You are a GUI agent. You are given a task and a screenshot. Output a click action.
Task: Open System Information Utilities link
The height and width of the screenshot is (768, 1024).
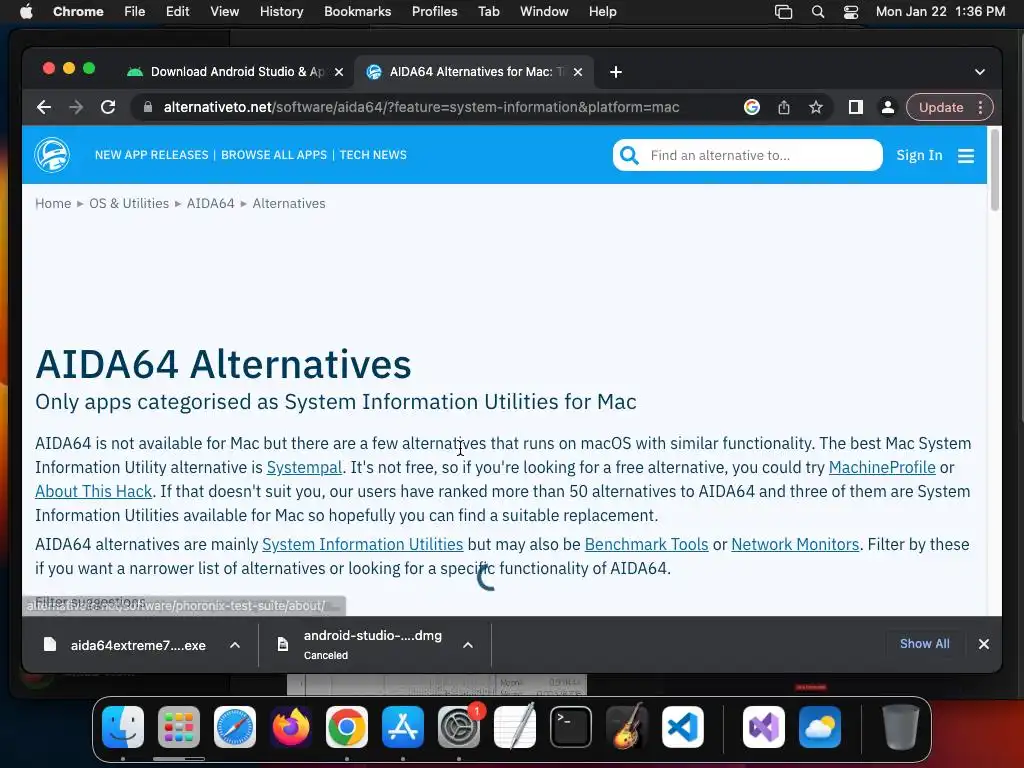pyautogui.click(x=362, y=544)
